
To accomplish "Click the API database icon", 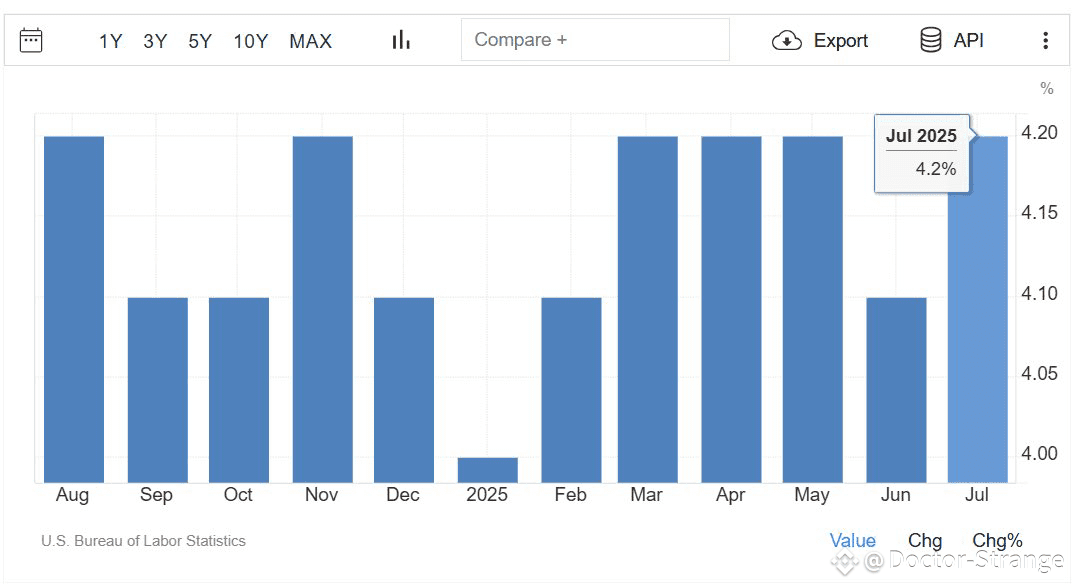I will (x=930, y=40).
